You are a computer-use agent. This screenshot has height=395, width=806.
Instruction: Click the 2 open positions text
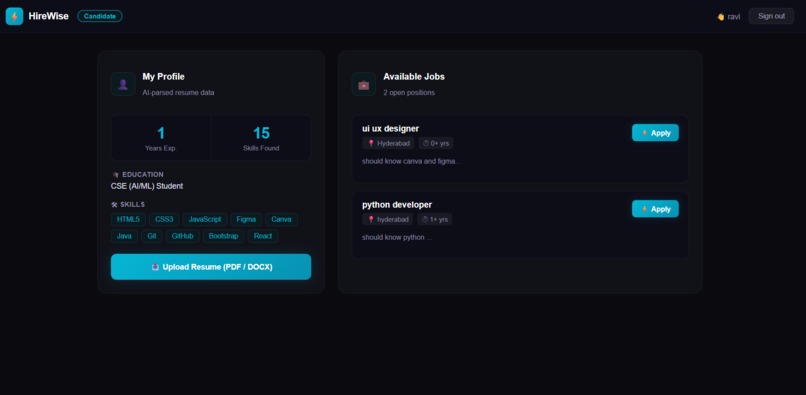click(x=409, y=93)
